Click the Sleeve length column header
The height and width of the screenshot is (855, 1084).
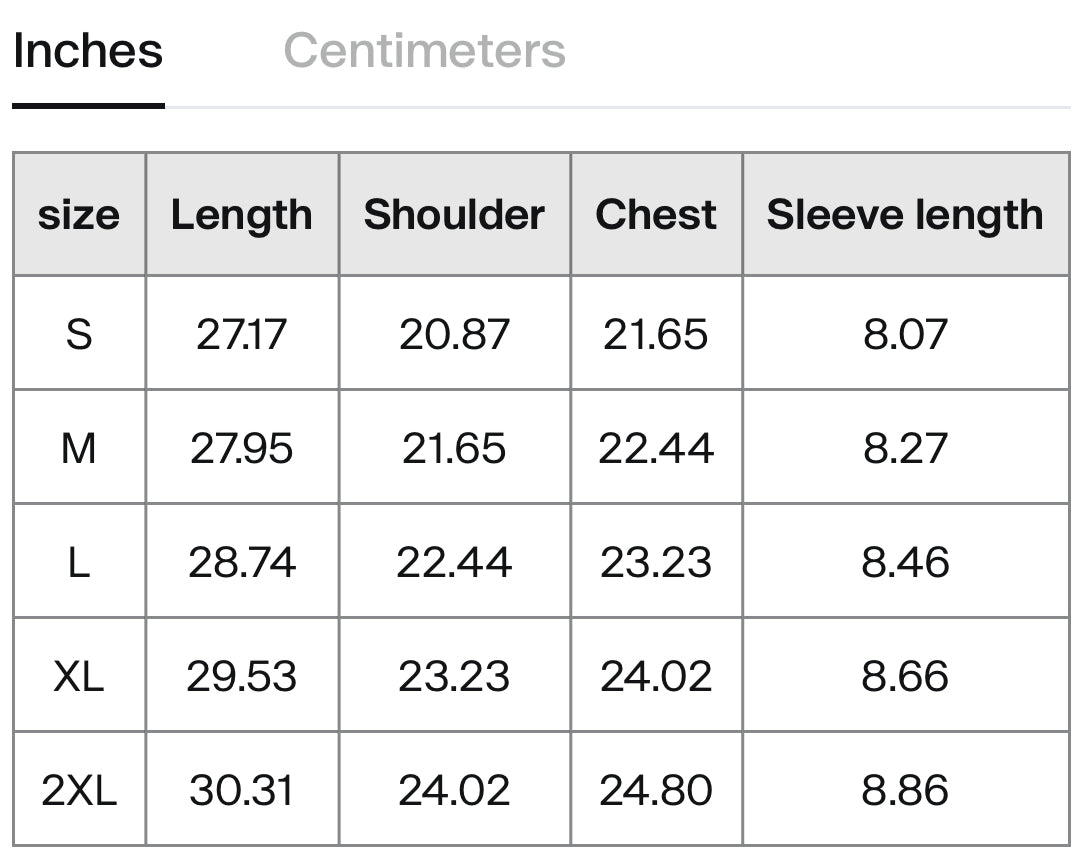point(905,215)
